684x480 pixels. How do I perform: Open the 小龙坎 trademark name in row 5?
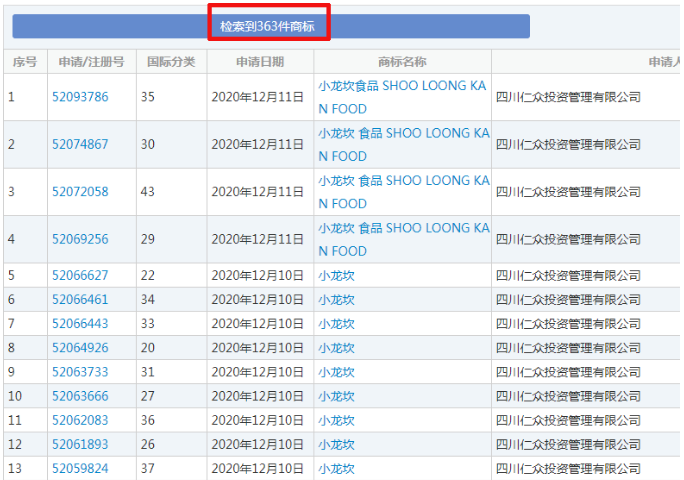tap(337, 275)
